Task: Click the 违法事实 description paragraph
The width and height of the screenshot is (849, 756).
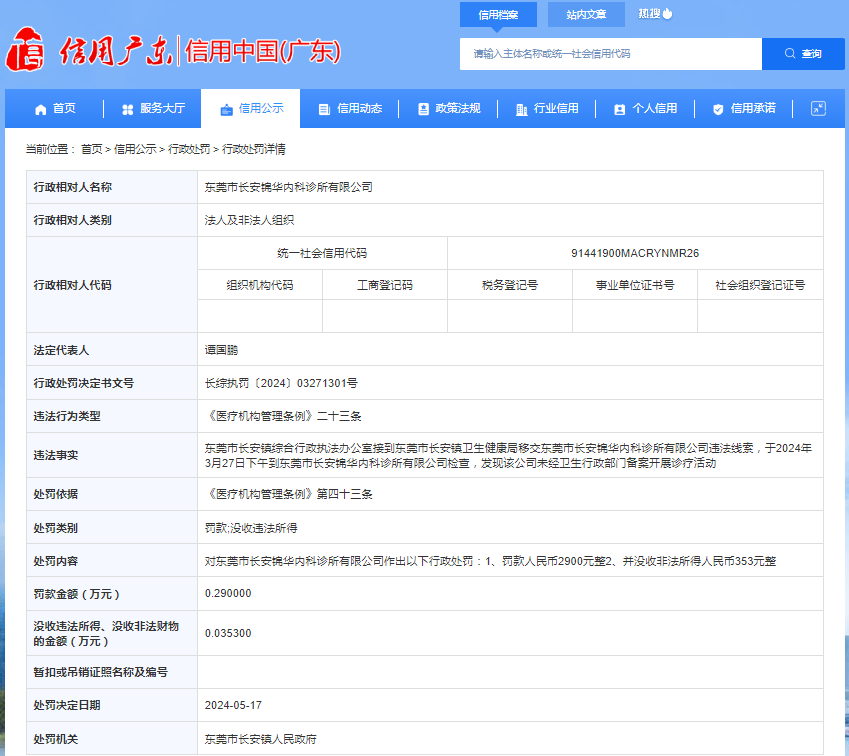Action: pyautogui.click(x=508, y=455)
